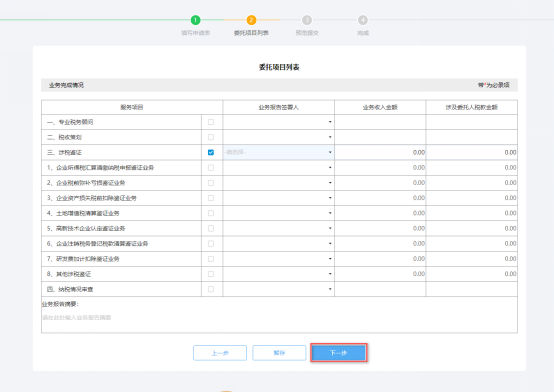Viewport: 554px width, 392px height.
Task: Click 涉及委托人税款金额 column header
Action: click(472, 107)
